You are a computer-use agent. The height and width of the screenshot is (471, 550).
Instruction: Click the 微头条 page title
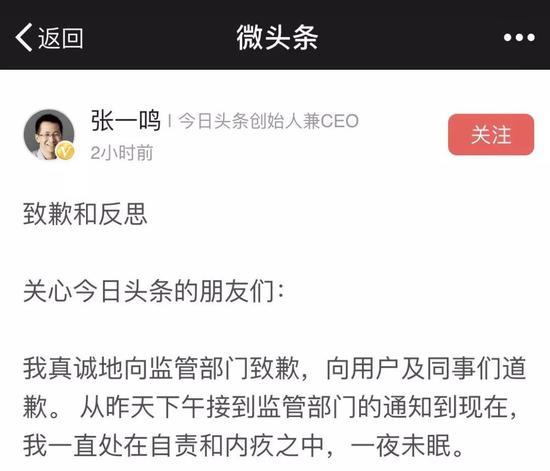tap(277, 38)
